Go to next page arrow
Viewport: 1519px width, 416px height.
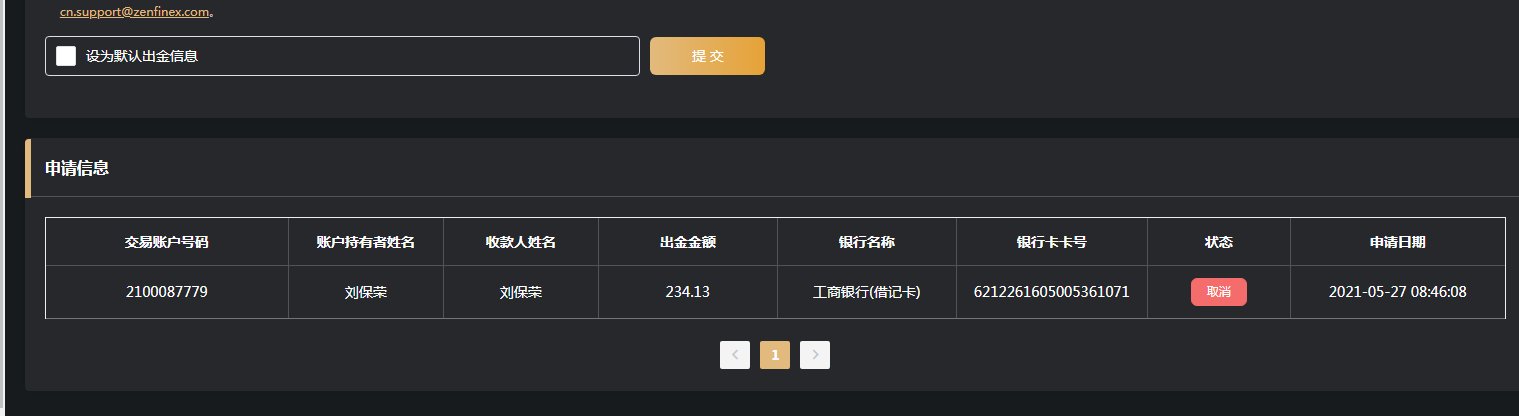pyautogui.click(x=815, y=354)
